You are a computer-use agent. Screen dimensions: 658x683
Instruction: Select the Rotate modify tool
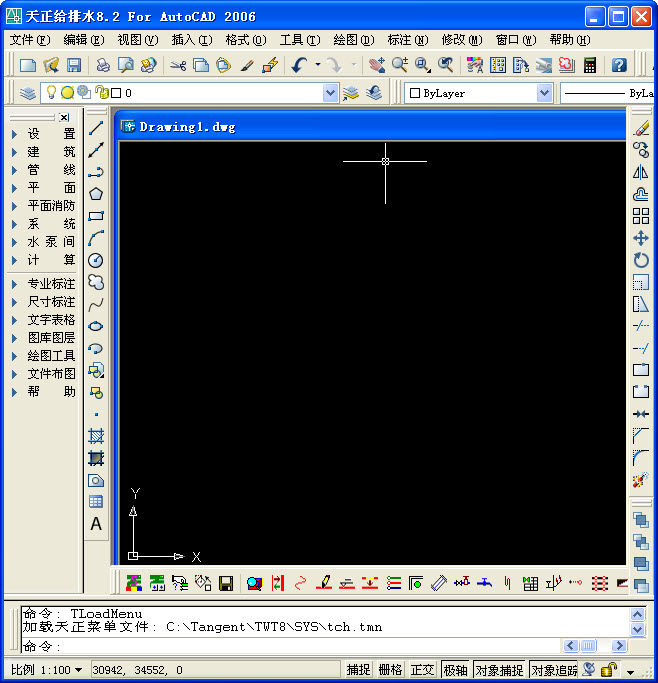[x=641, y=260]
